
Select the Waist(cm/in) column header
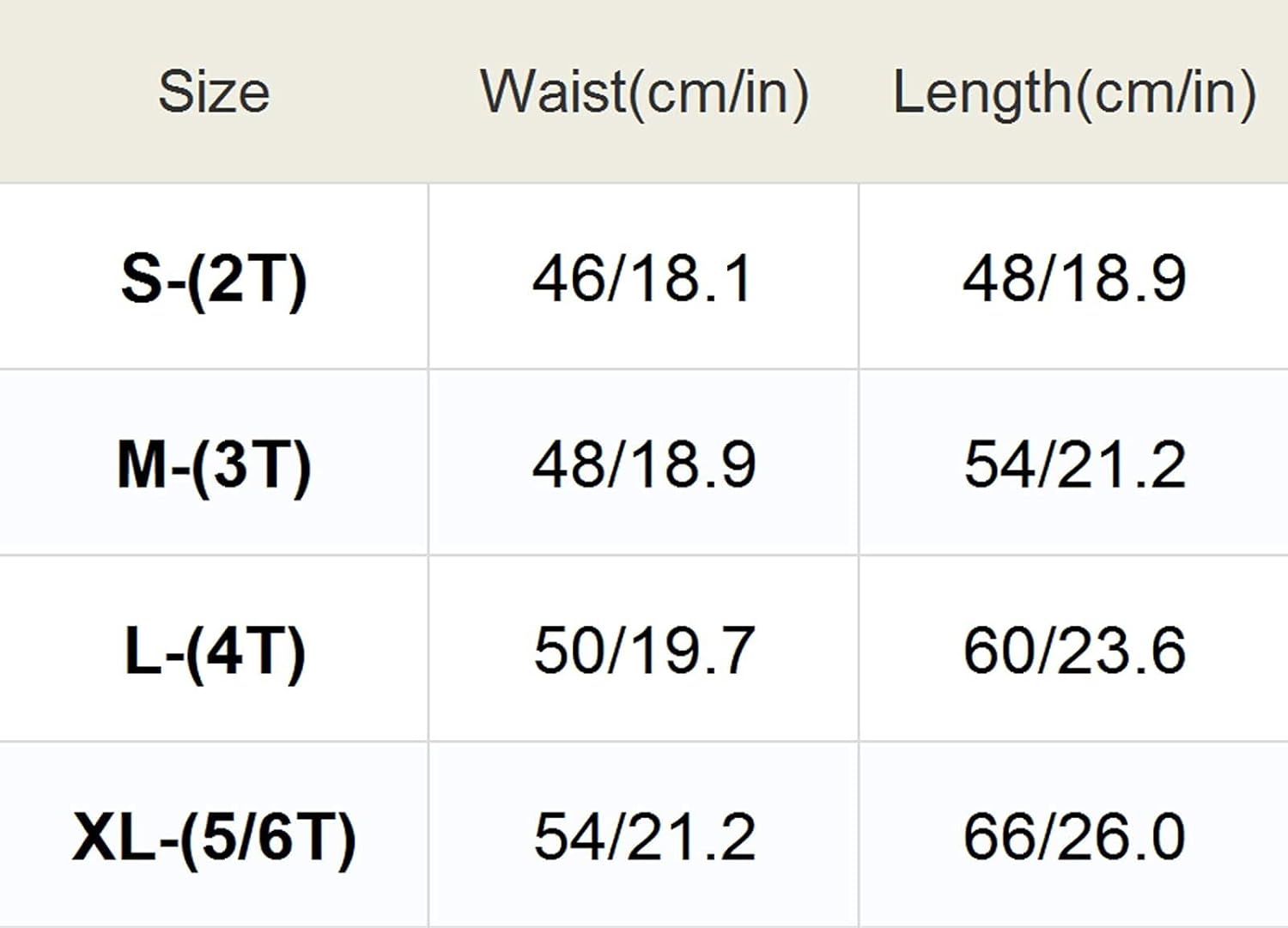tap(644, 92)
